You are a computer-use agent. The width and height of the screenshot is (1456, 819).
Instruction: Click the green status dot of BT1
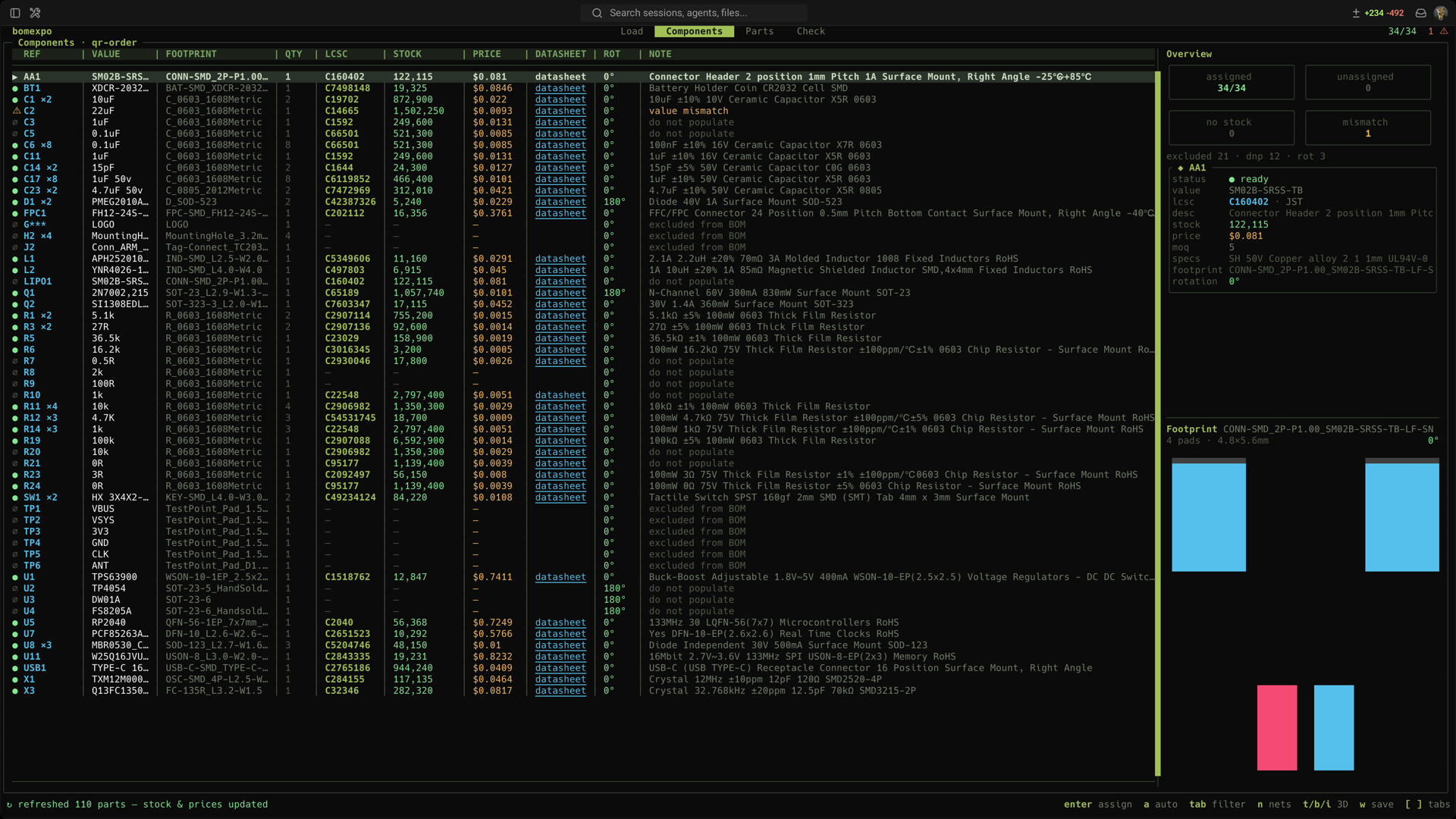coord(15,88)
